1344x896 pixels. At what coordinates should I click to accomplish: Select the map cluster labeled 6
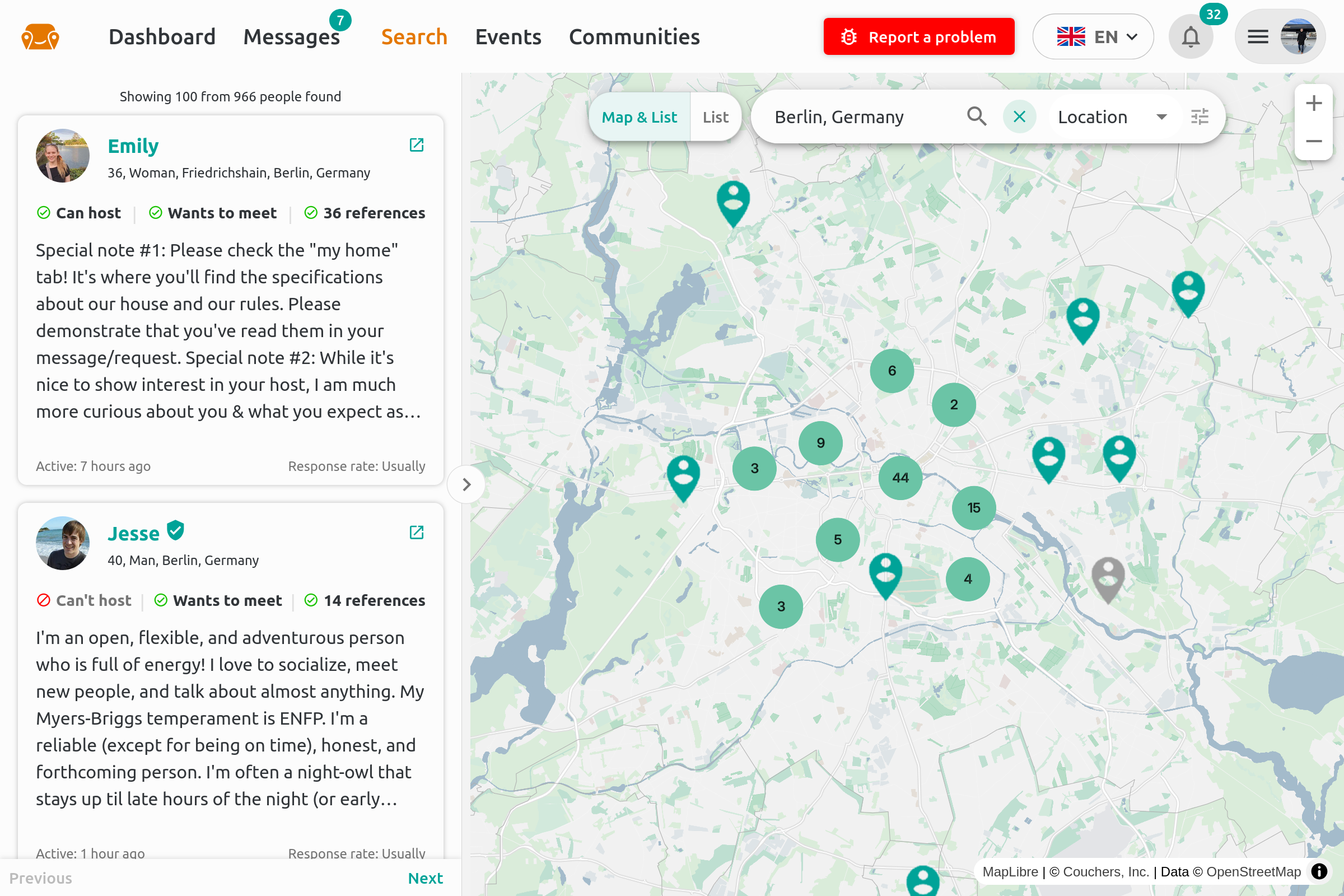coord(892,371)
